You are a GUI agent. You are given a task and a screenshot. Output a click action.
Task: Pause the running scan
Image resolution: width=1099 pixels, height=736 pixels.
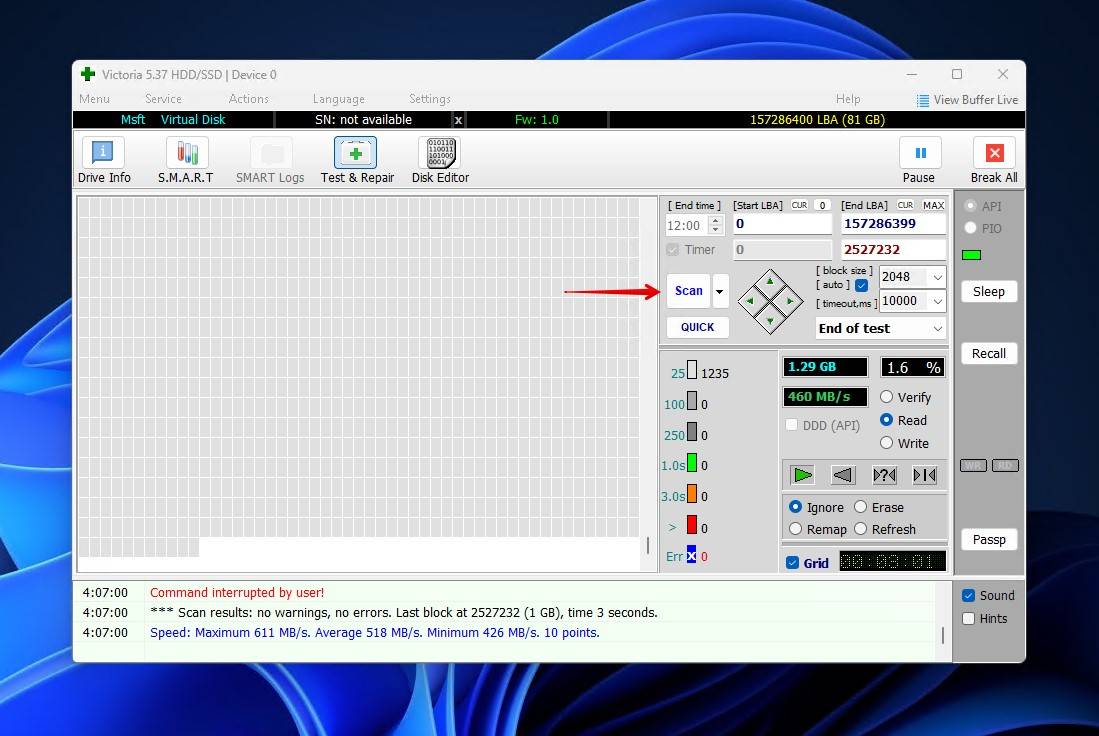(x=920, y=161)
